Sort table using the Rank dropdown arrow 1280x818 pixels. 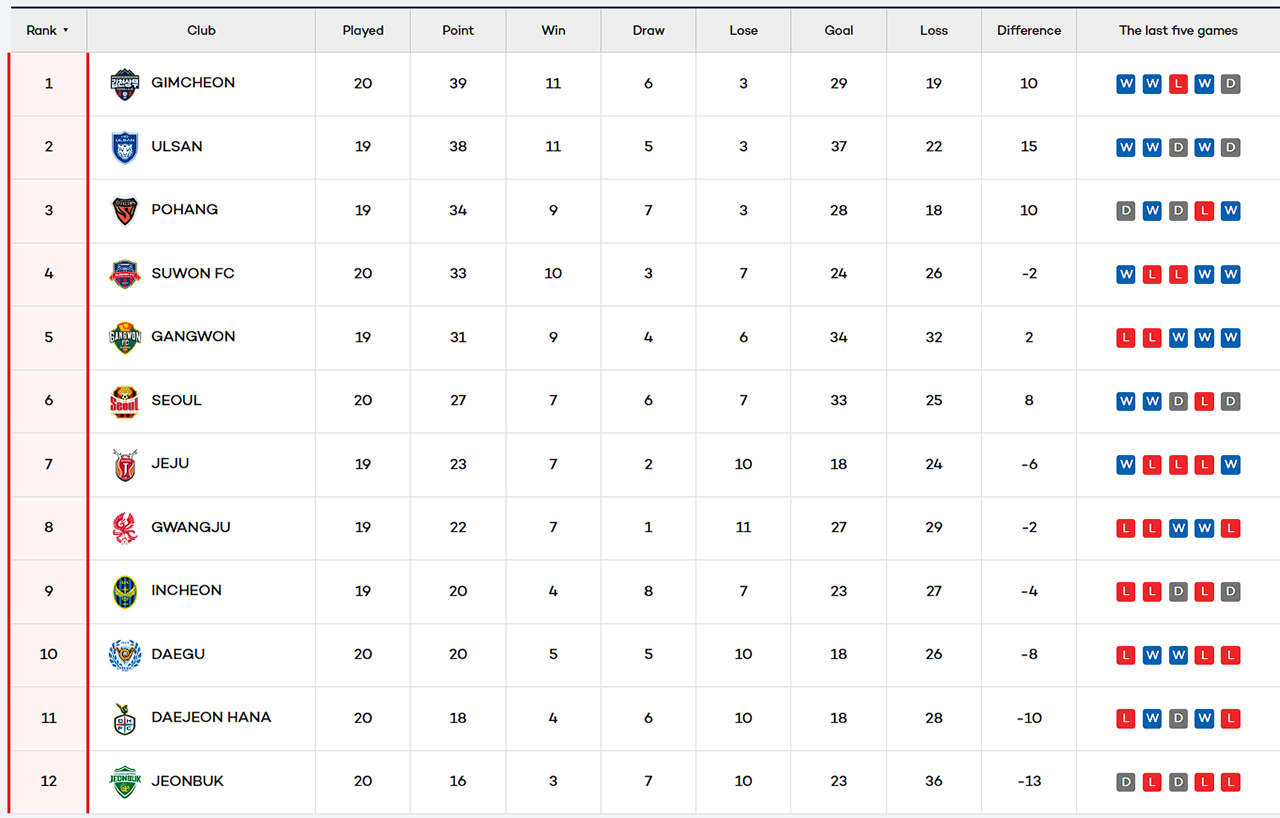pyautogui.click(x=66, y=30)
